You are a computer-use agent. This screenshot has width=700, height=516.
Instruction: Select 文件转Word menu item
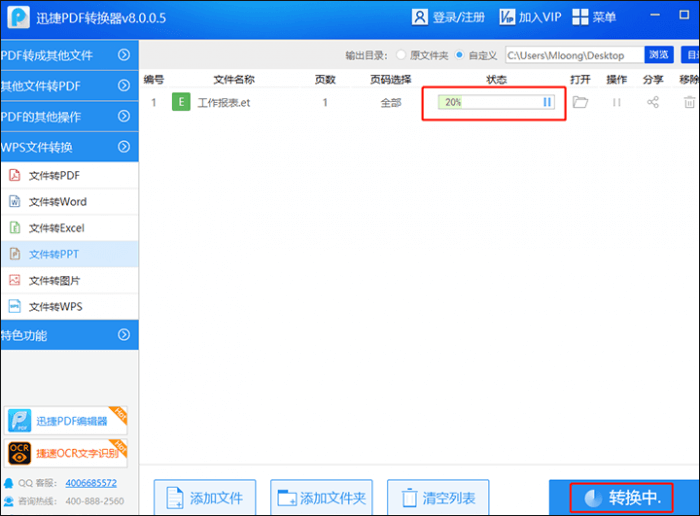pyautogui.click(x=69, y=202)
